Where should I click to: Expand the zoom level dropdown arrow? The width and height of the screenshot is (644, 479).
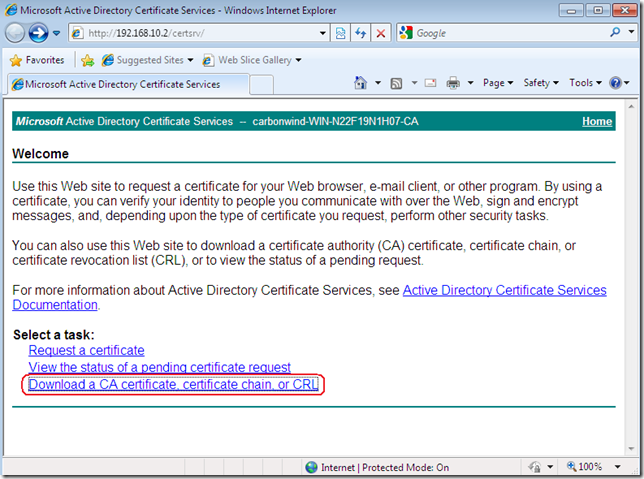click(618, 467)
